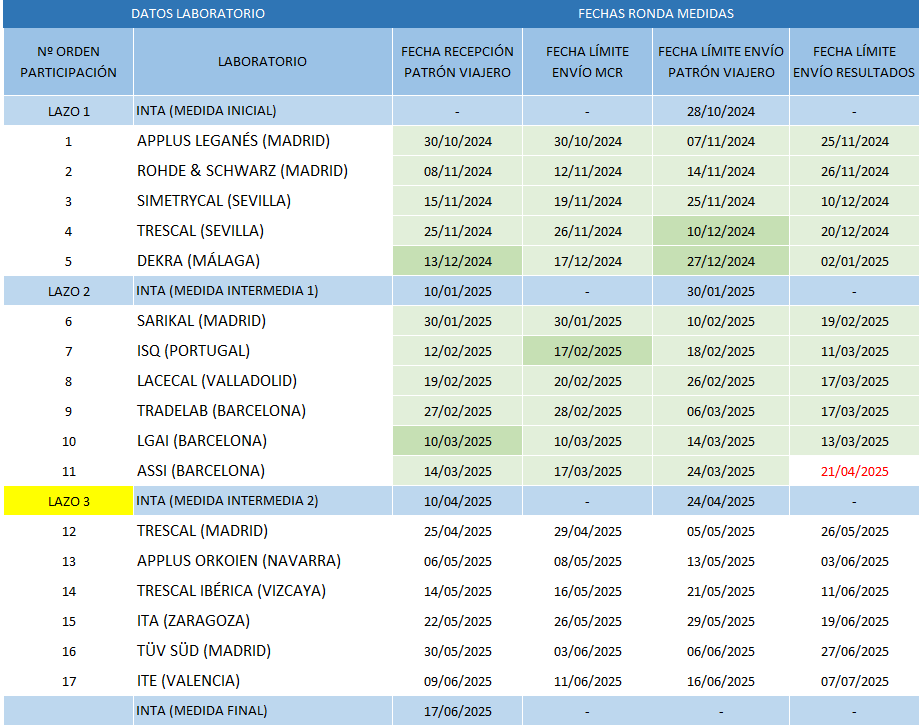The height and width of the screenshot is (725, 919).
Task: Click 02/01/2025 results deadline for DEKRA
Action: (x=855, y=261)
